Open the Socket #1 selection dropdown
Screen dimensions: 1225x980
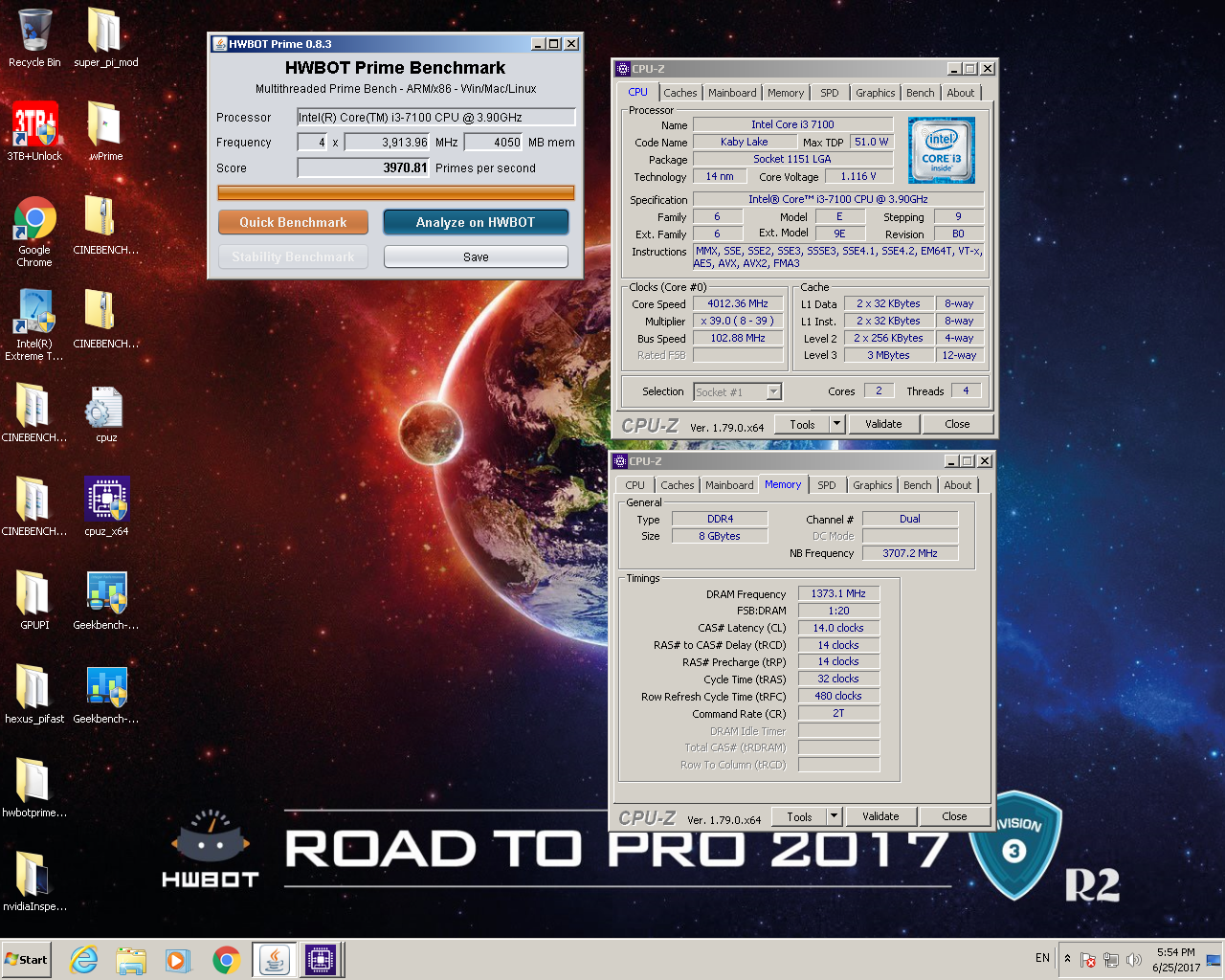tap(738, 391)
